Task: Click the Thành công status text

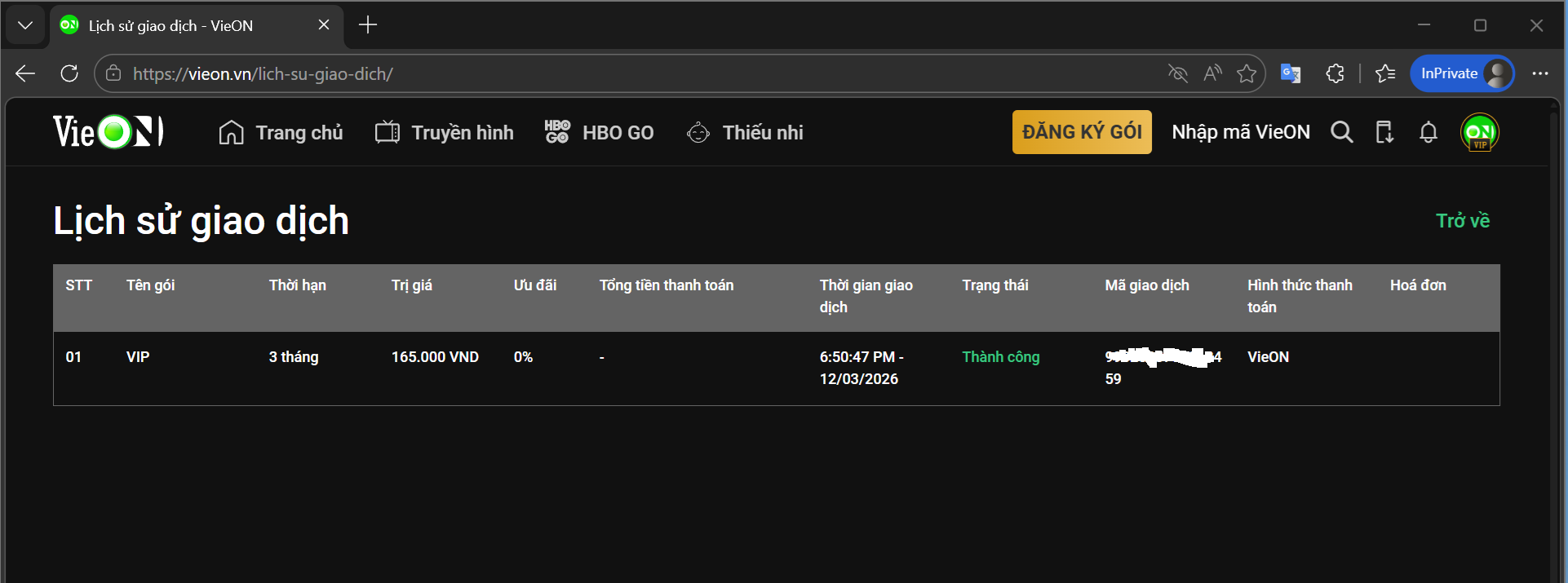Action: [1000, 357]
